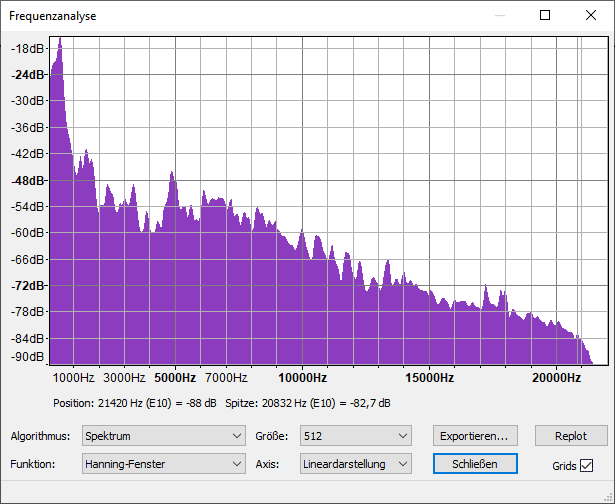615x504 pixels.
Task: Click the Position 21420 Hz readout
Action: pyautogui.click(x=135, y=403)
